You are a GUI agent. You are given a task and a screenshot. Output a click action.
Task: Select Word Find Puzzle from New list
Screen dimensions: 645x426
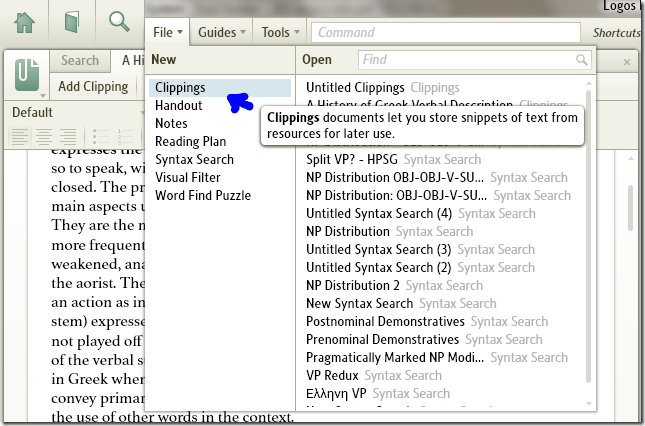coord(202,195)
